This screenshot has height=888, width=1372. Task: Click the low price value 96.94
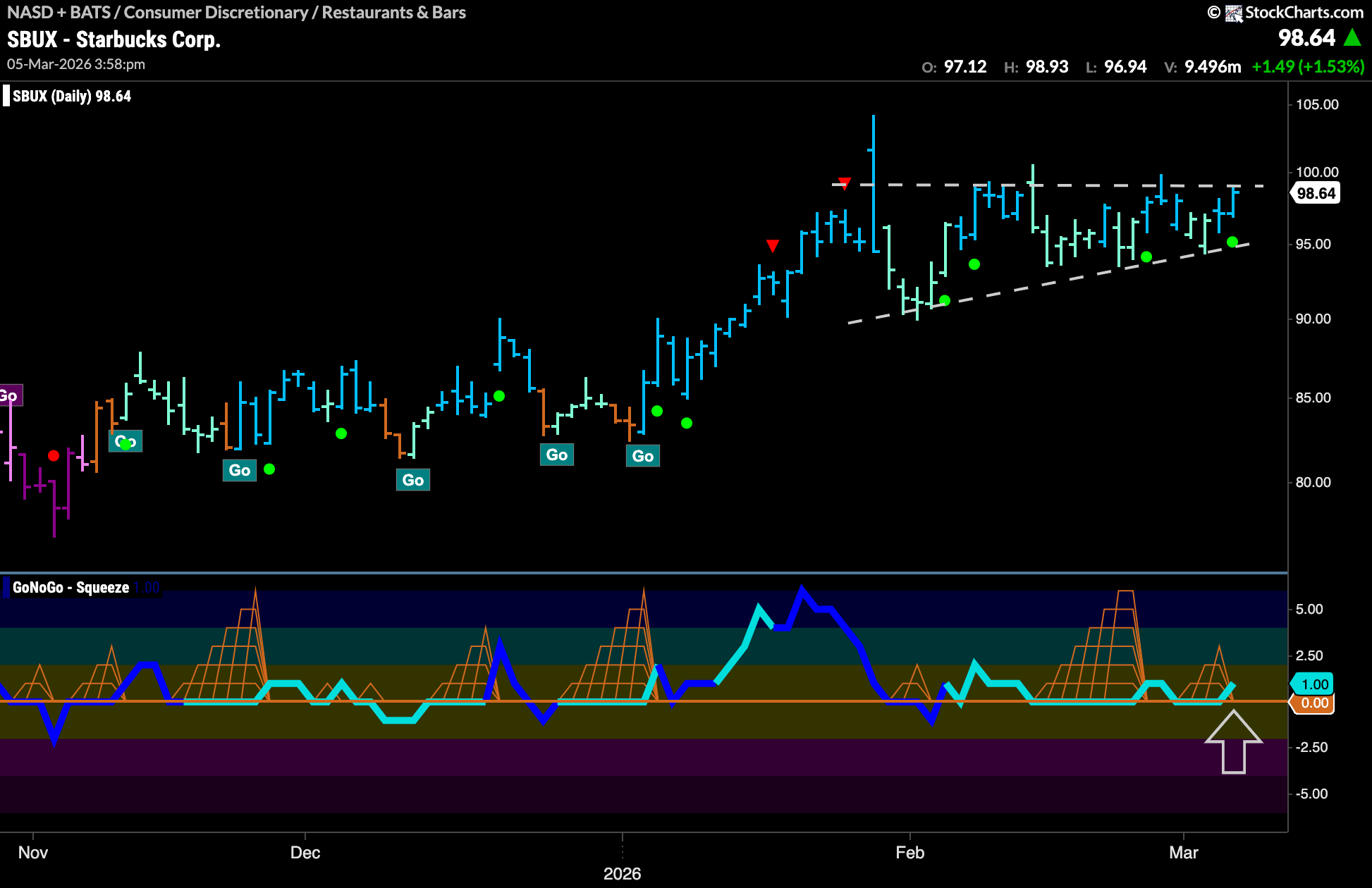click(1125, 67)
